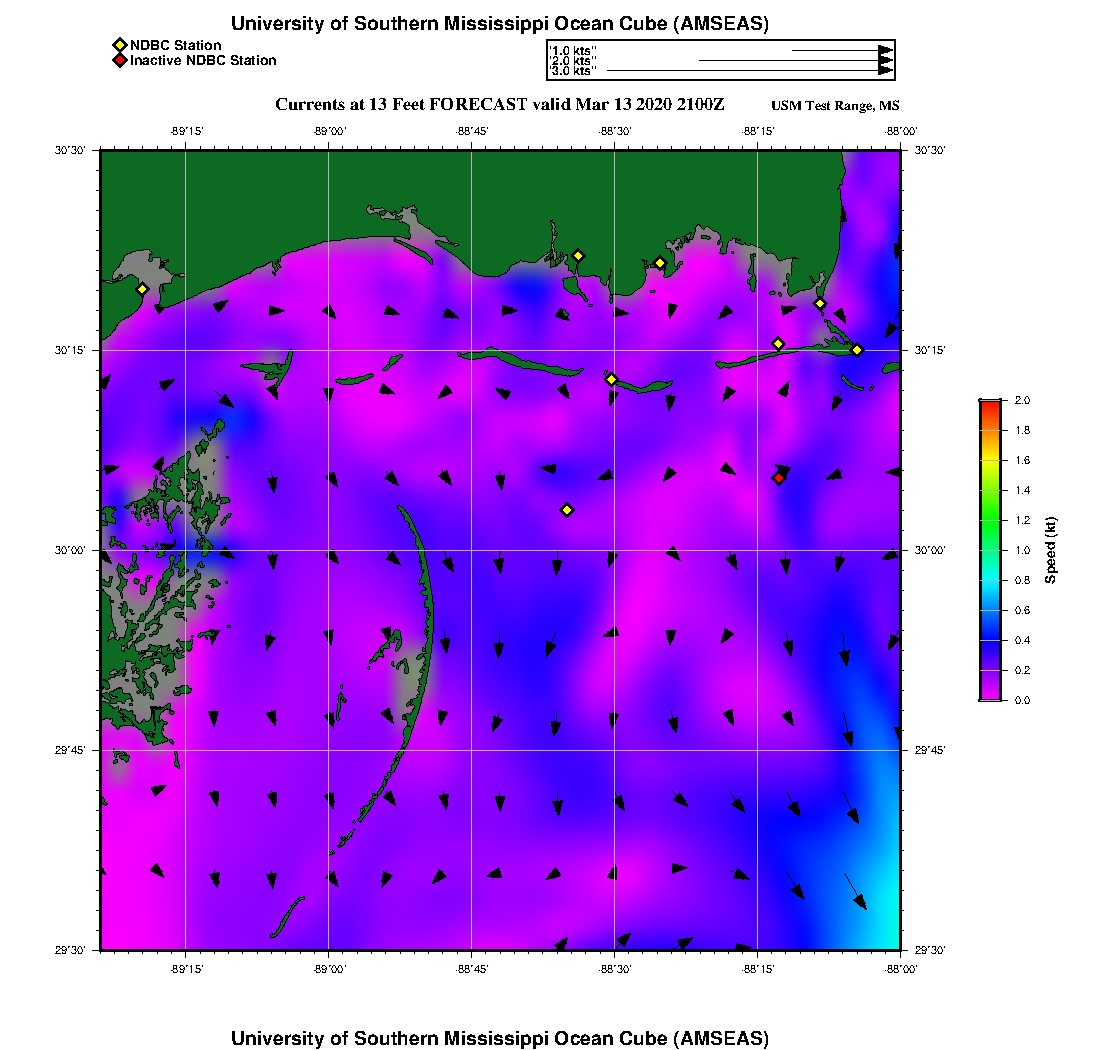This screenshot has width=1100, height=1050.
Task: Click the southernmost yellow NDBC station diamond
Action: 567,510
